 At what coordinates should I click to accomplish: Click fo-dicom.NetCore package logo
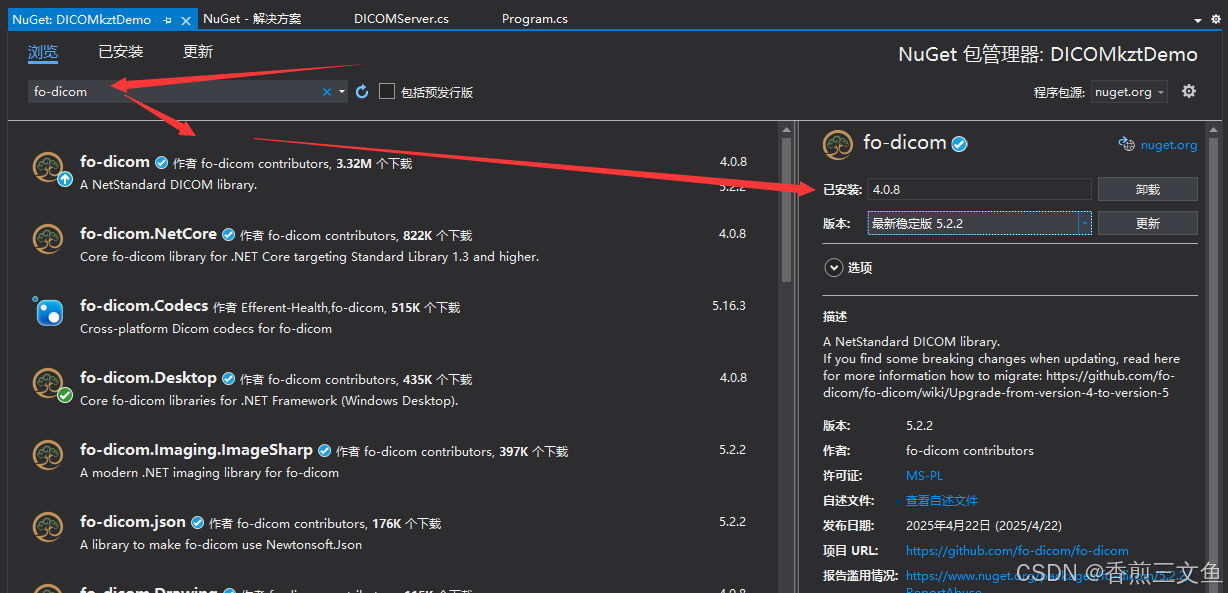(48, 240)
